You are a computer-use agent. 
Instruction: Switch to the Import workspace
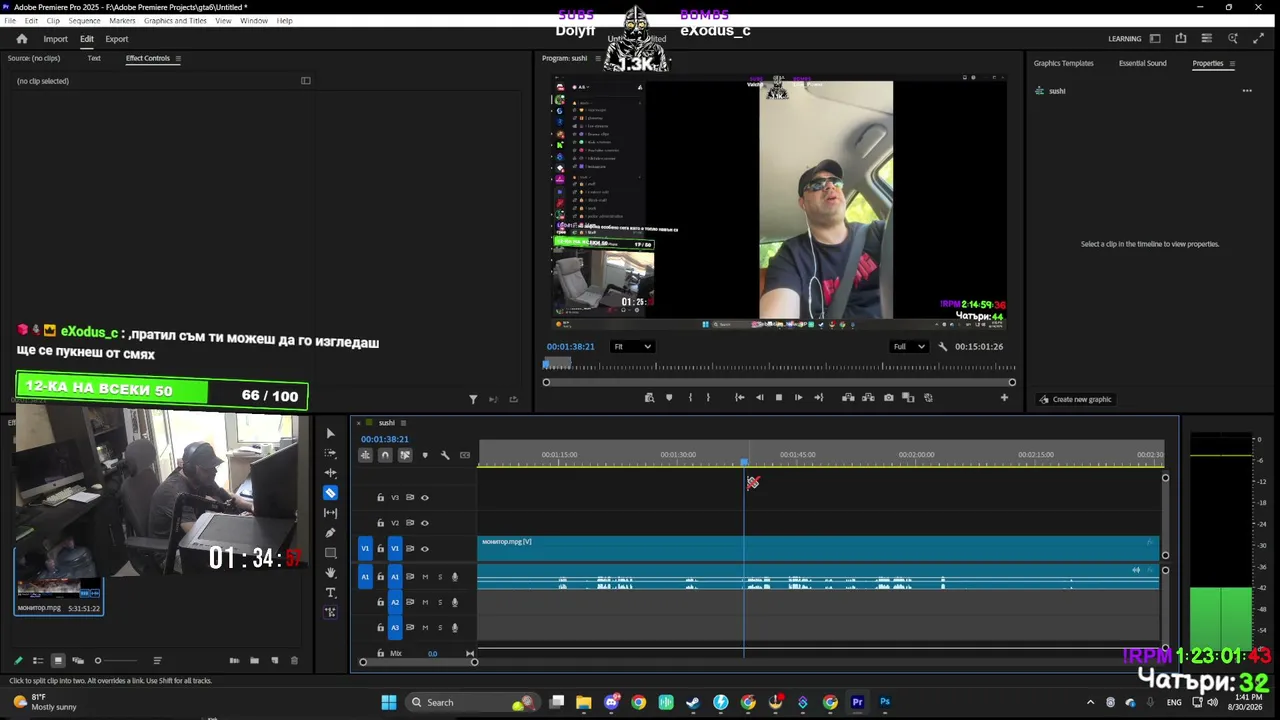[55, 39]
